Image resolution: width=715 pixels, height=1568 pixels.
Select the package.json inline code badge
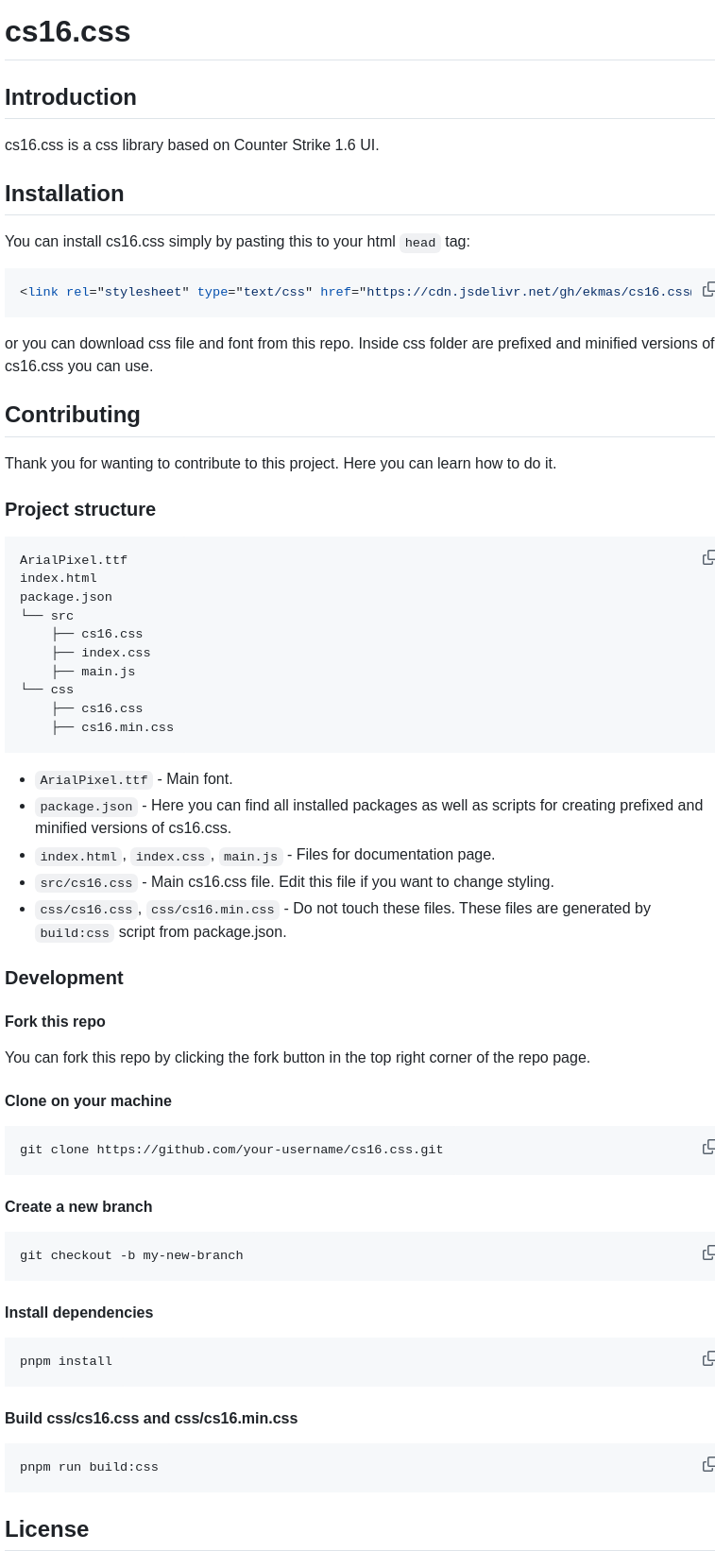coord(86,807)
